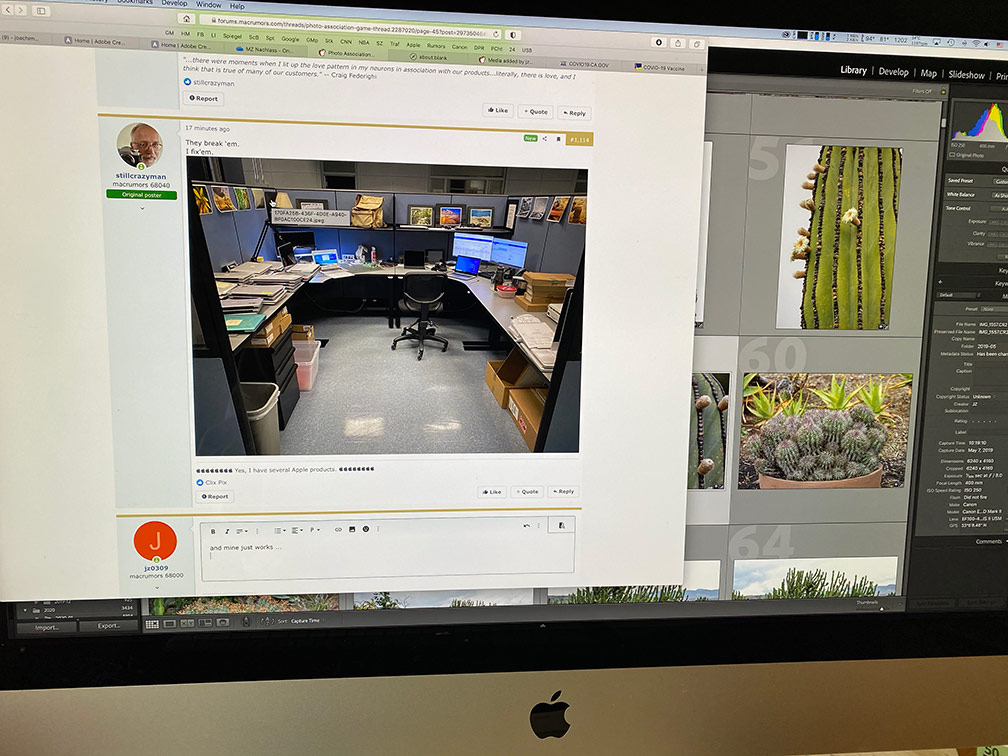
Task: Open the paragraph format dropdown in editor
Action: coord(315,530)
